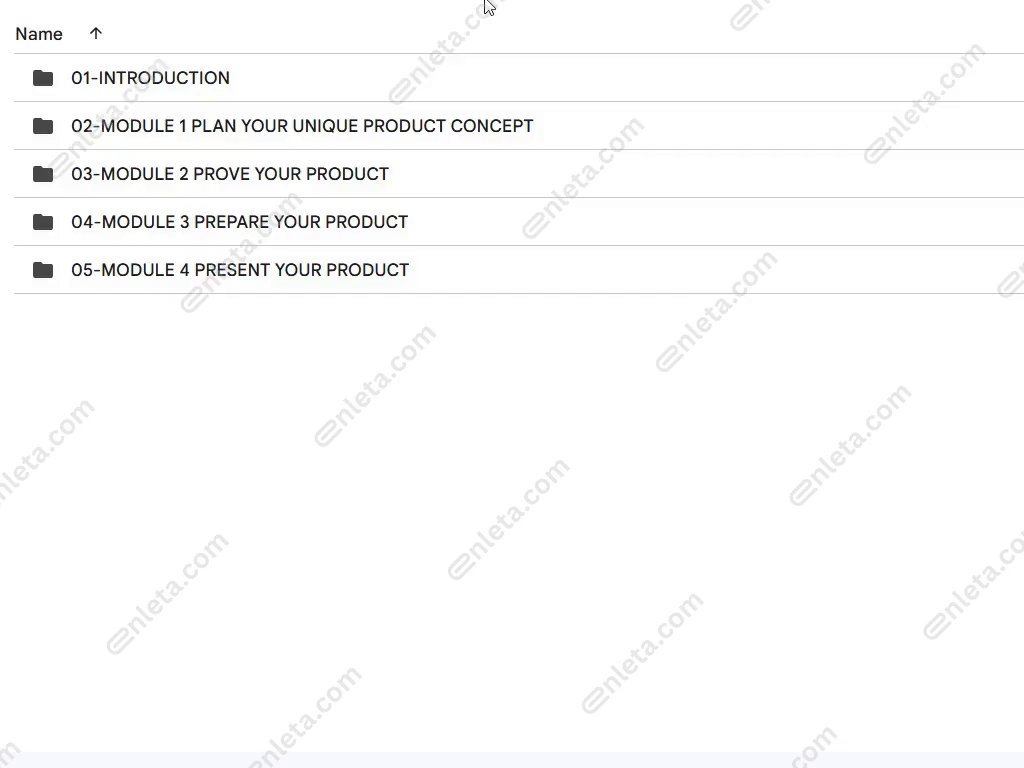
Task: Sort files by the Name column
Action: point(39,34)
